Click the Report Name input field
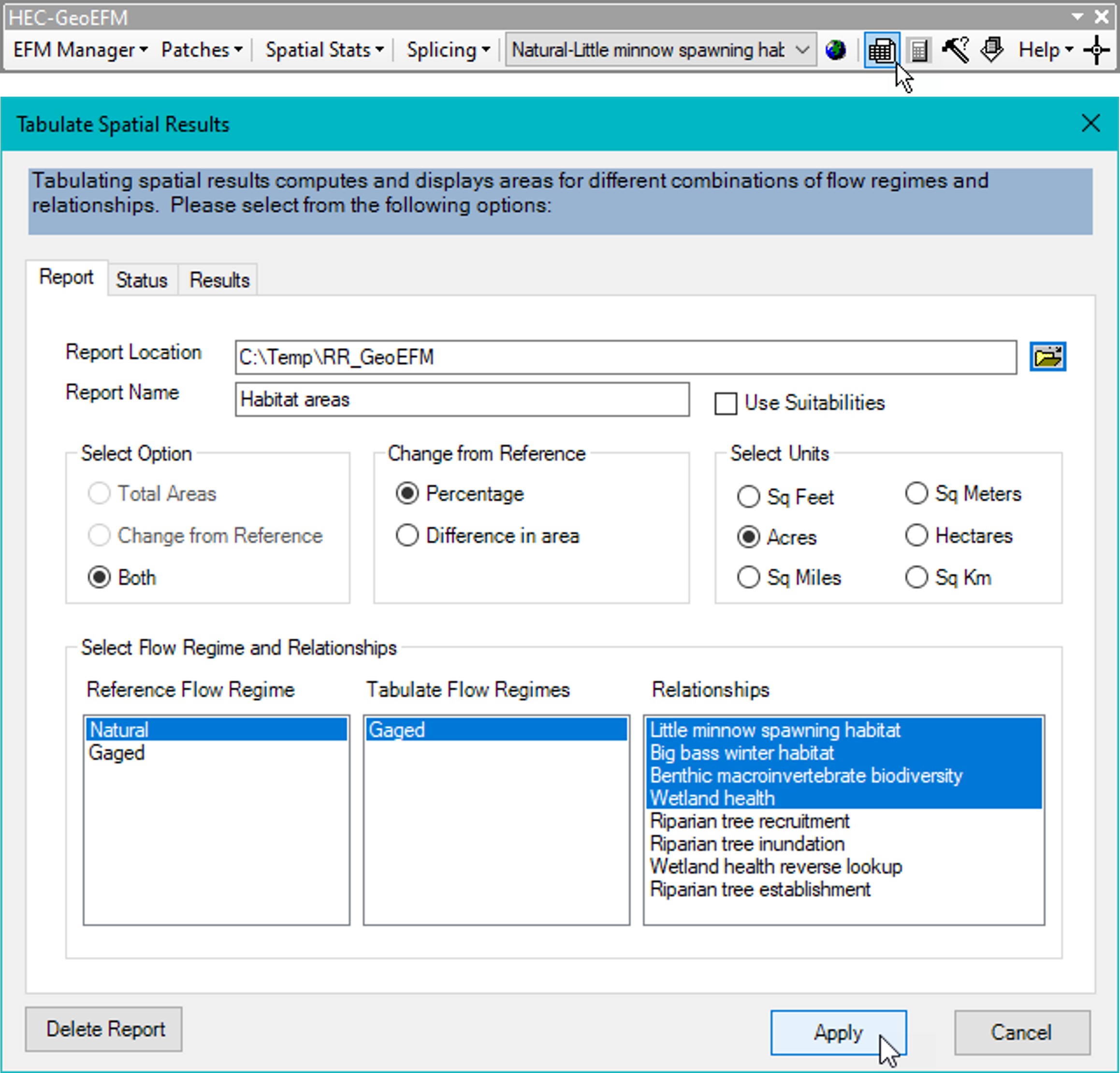The image size is (1120, 1073). tap(462, 399)
